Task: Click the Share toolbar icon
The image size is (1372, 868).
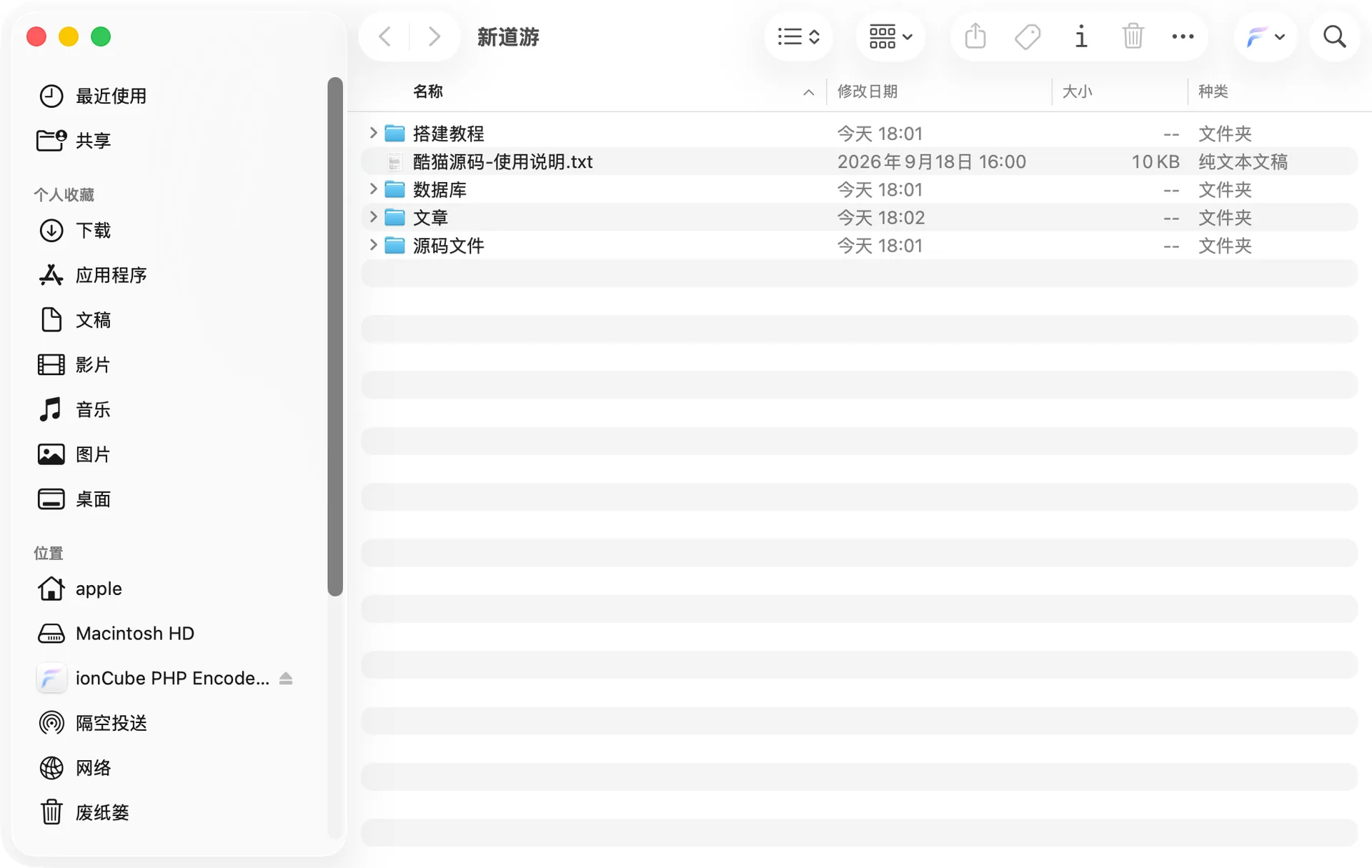Action: click(x=975, y=36)
